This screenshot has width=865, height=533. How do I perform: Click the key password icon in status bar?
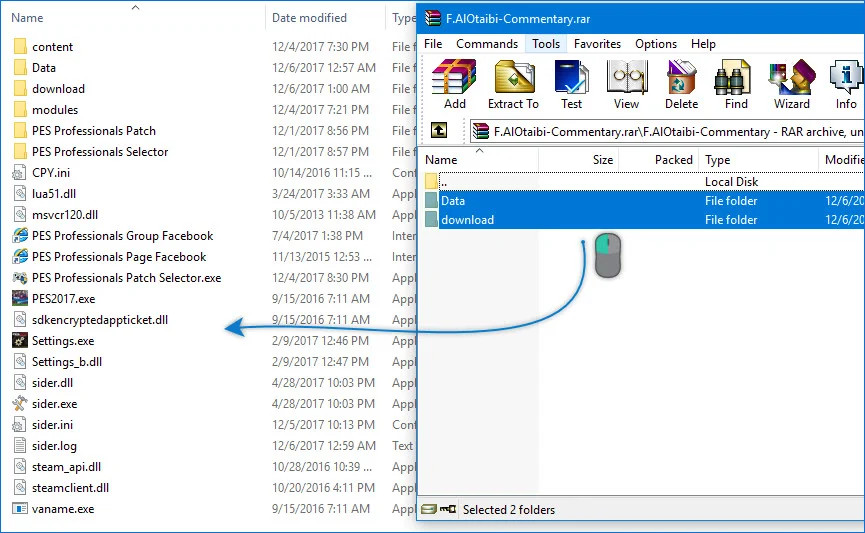(448, 509)
